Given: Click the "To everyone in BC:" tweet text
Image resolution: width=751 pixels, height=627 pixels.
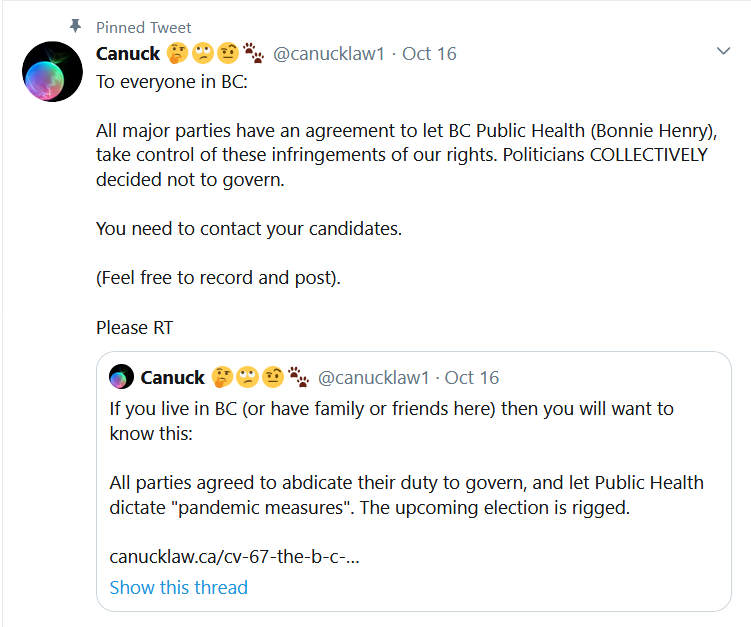Looking at the screenshot, I should point(171,81).
